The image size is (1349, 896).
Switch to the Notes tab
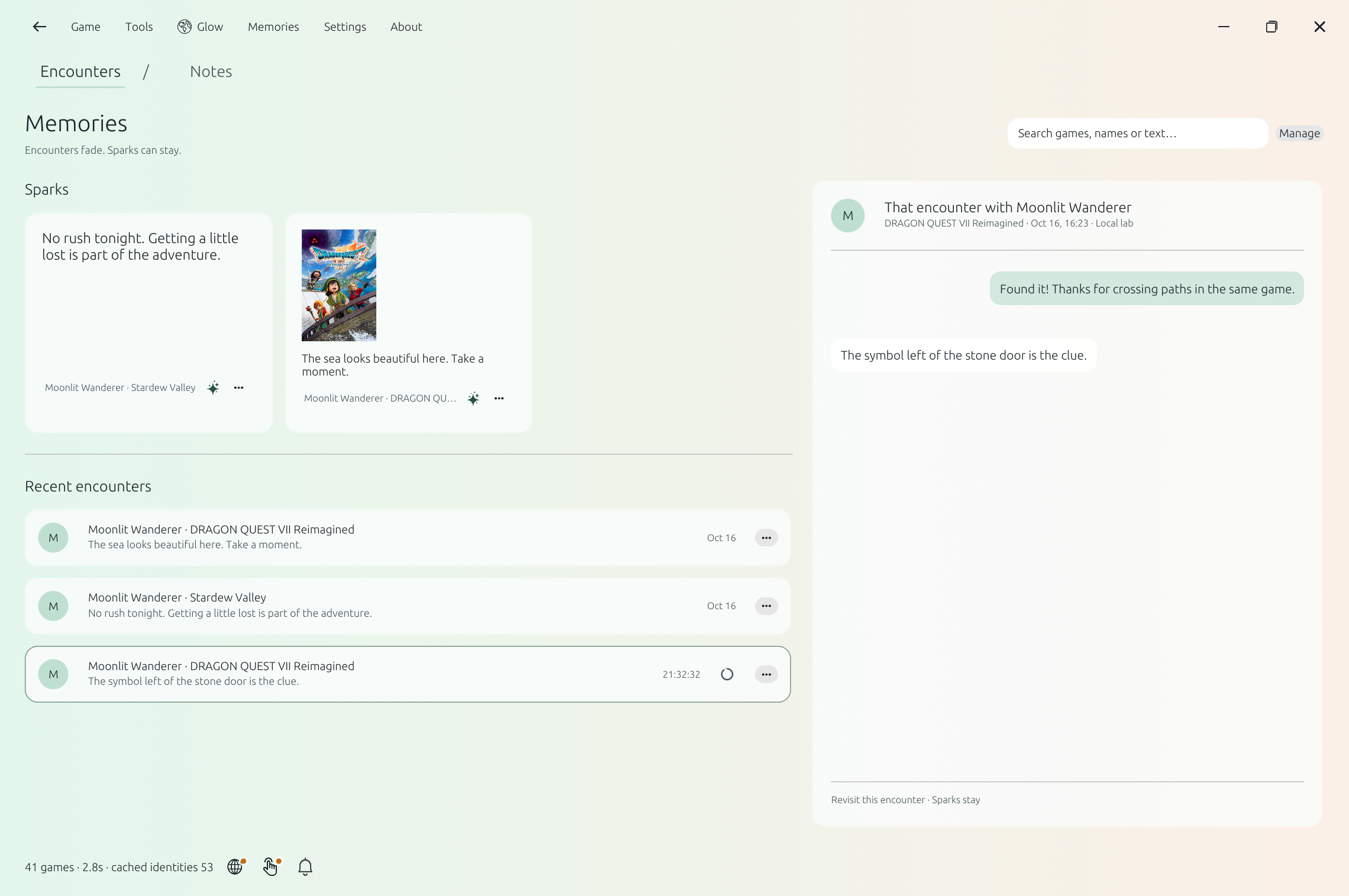(211, 72)
